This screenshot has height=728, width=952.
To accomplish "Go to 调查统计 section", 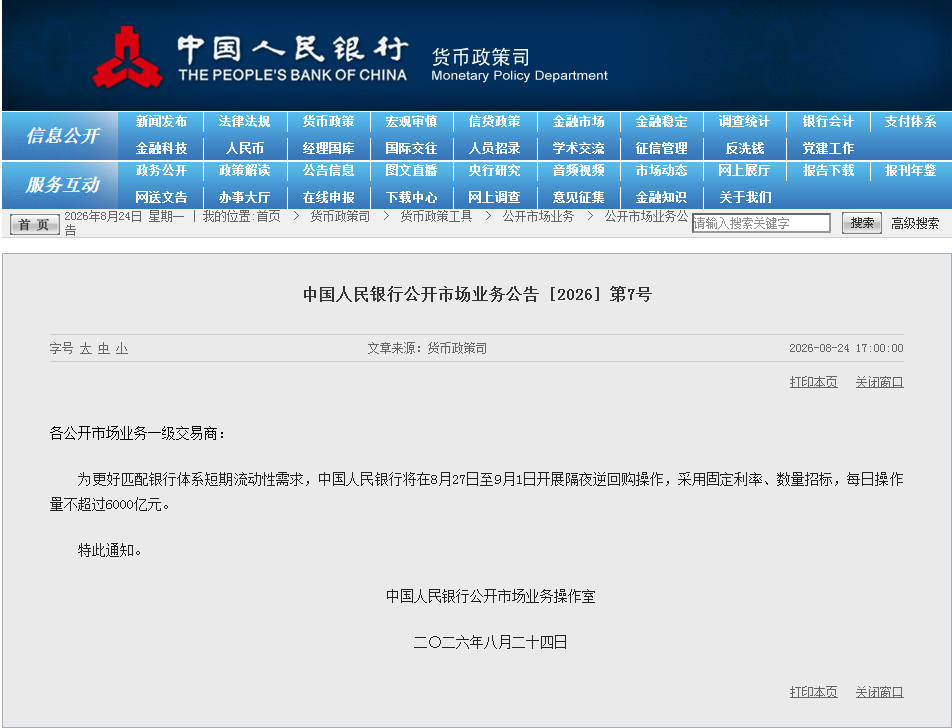I will (744, 121).
